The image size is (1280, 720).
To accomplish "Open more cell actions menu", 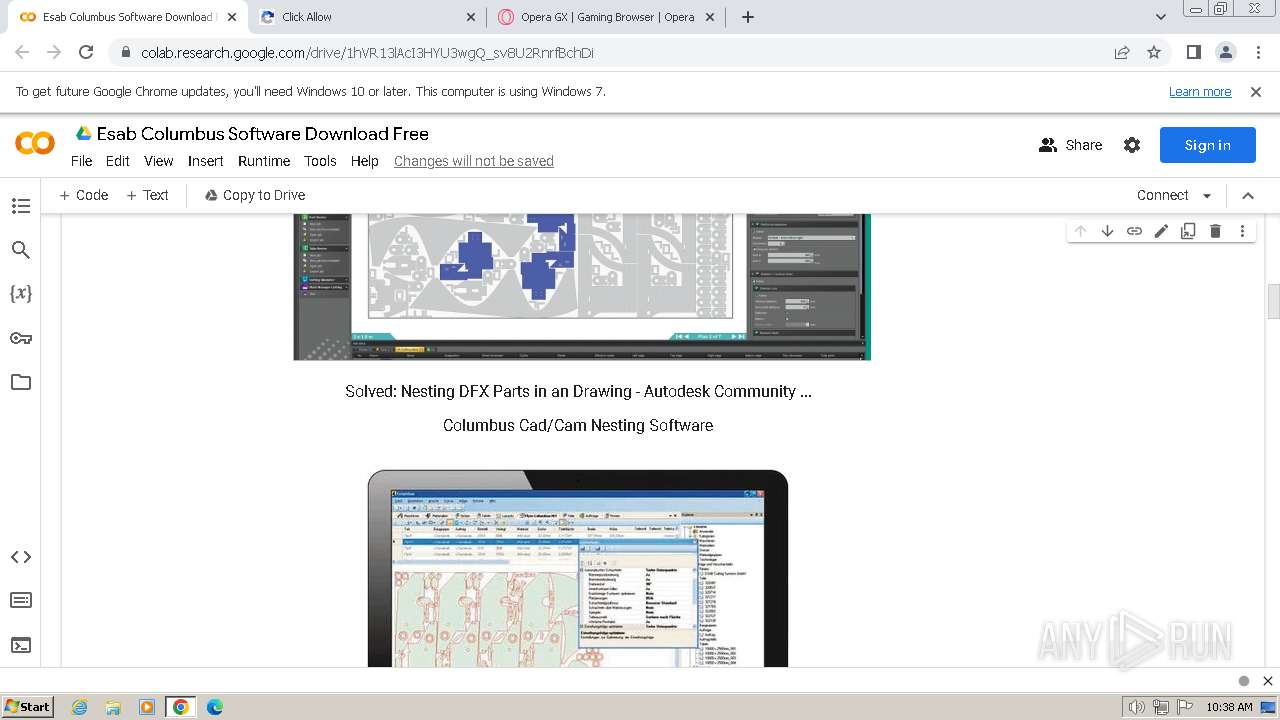I will (1242, 231).
